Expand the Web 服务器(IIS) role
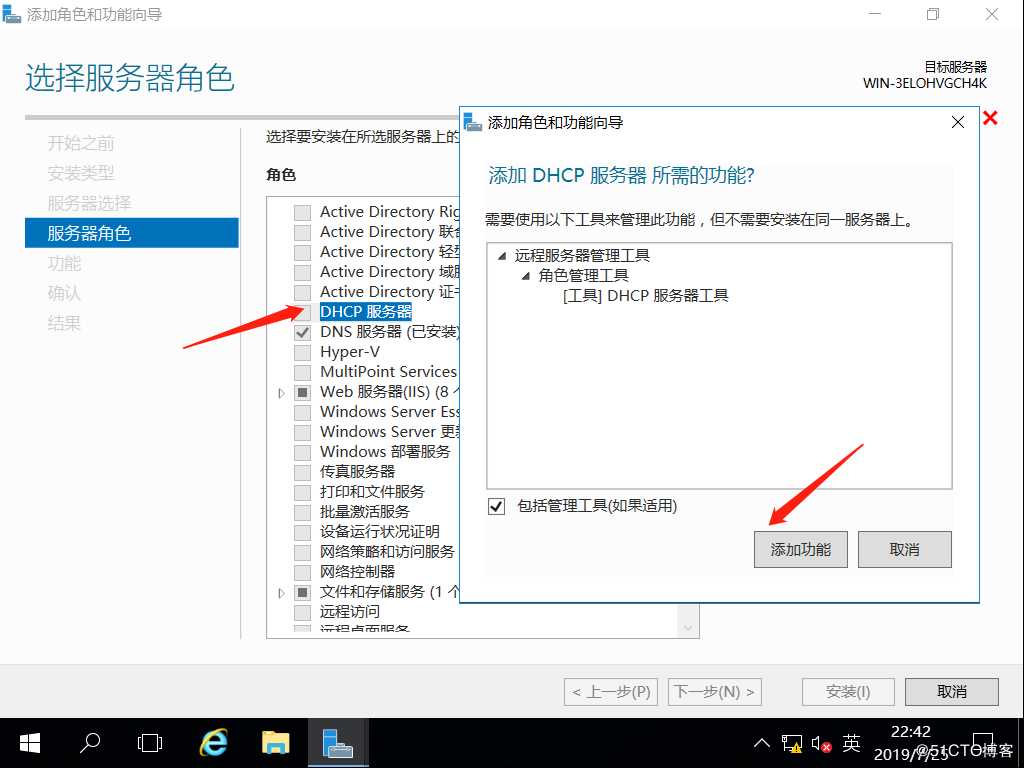 coord(281,393)
